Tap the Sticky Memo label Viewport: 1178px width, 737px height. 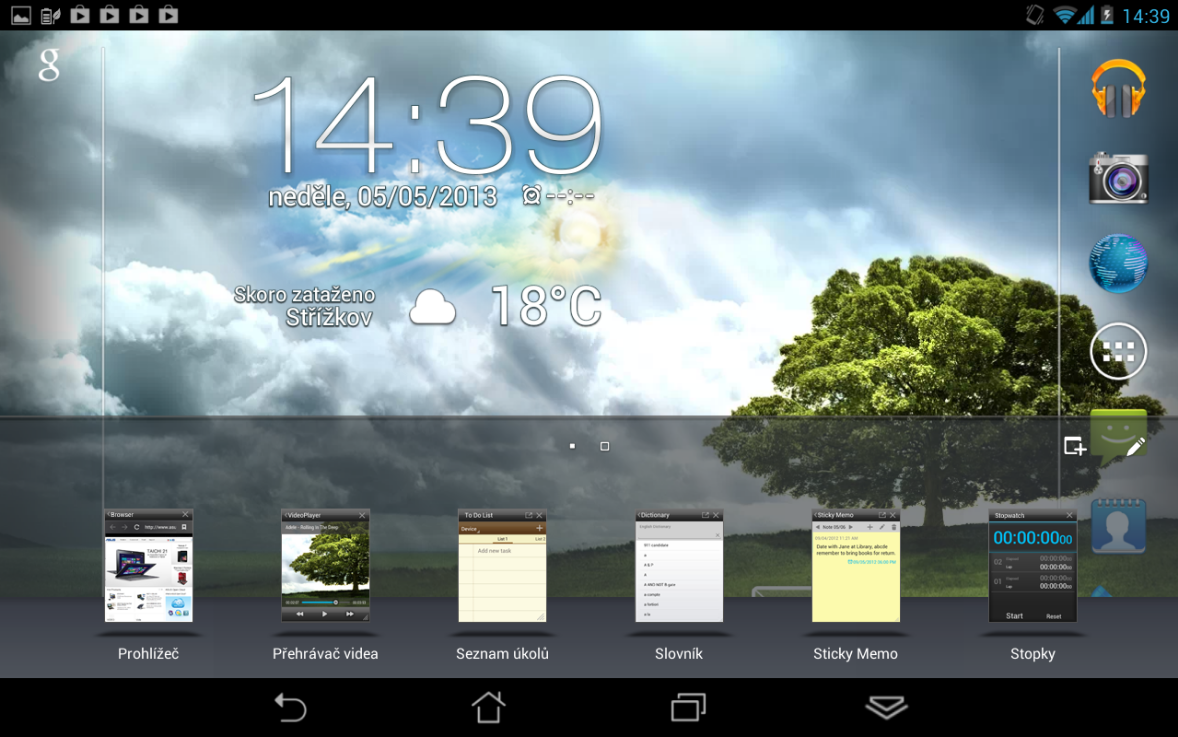(855, 654)
